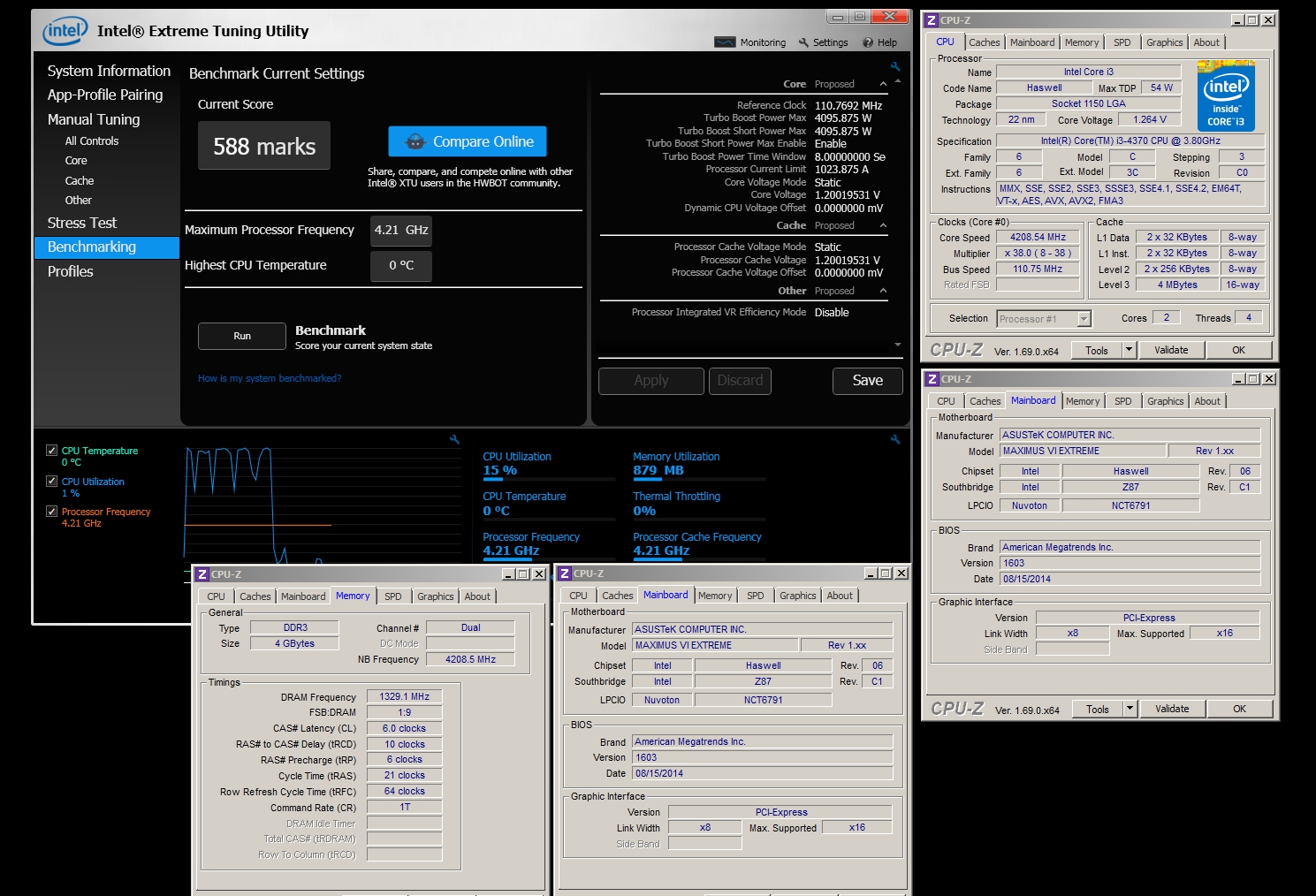The image size is (1316, 896).
Task: Toggle the CPU Temperature monitor checkbox
Action: (x=51, y=451)
